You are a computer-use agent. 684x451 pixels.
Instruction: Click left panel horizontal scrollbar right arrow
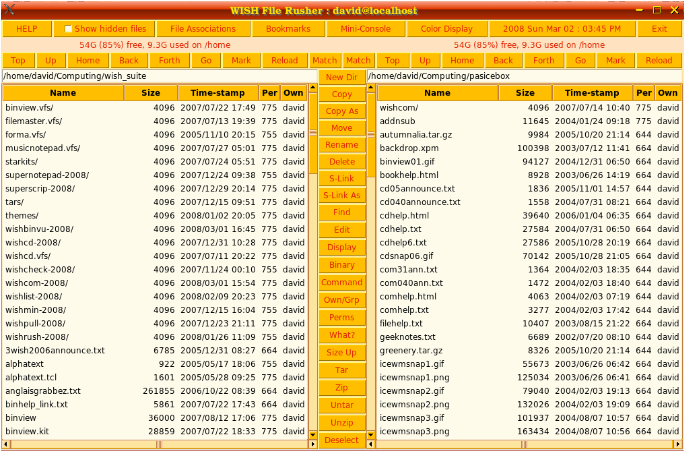pyautogui.click(x=313, y=444)
